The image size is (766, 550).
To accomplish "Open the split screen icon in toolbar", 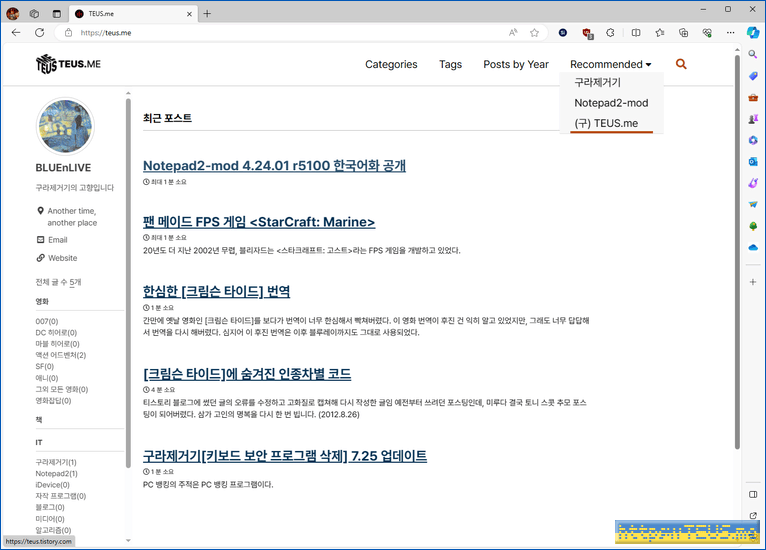I will pyautogui.click(x=635, y=32).
